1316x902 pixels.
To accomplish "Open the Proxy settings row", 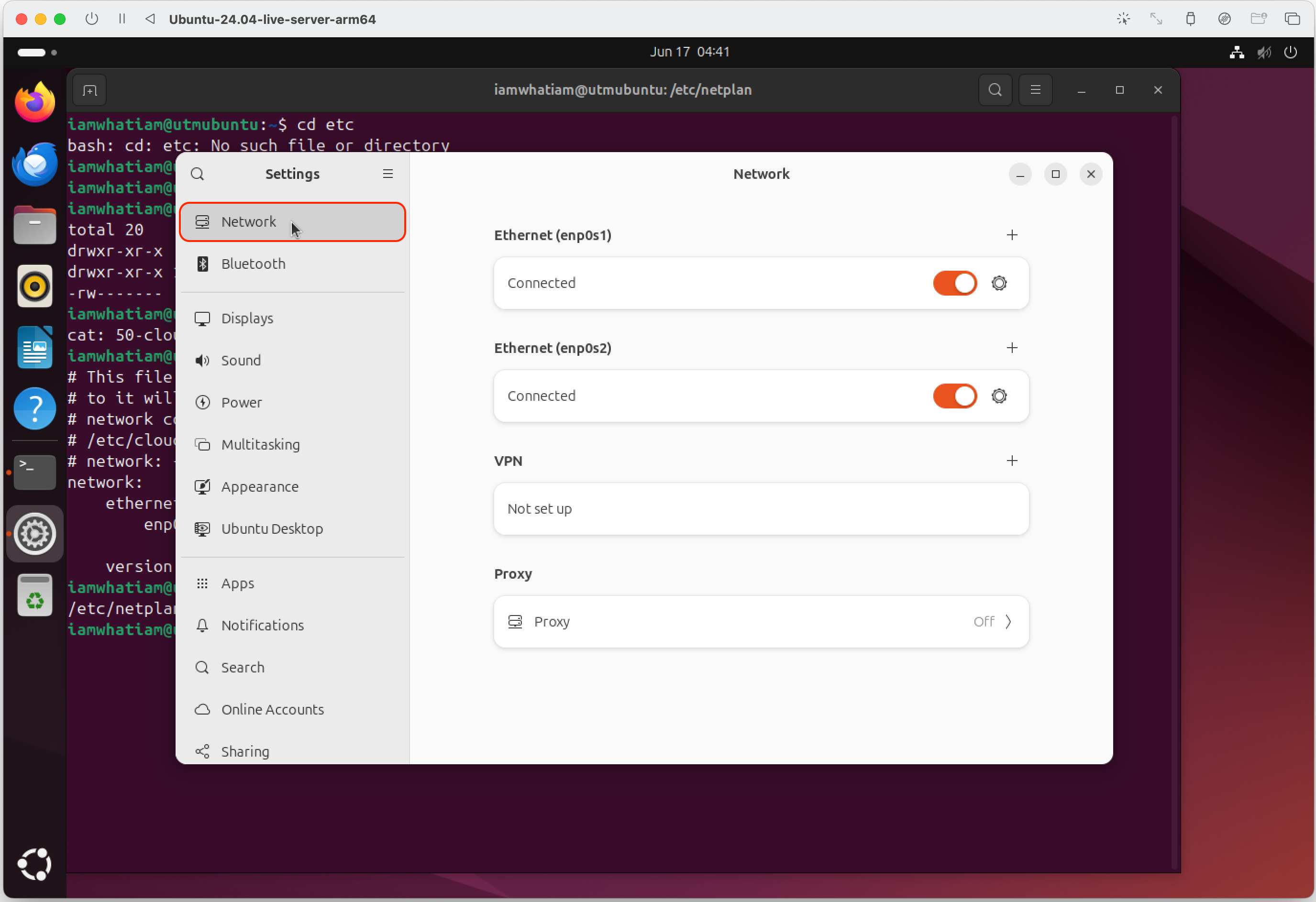I will (761, 622).
